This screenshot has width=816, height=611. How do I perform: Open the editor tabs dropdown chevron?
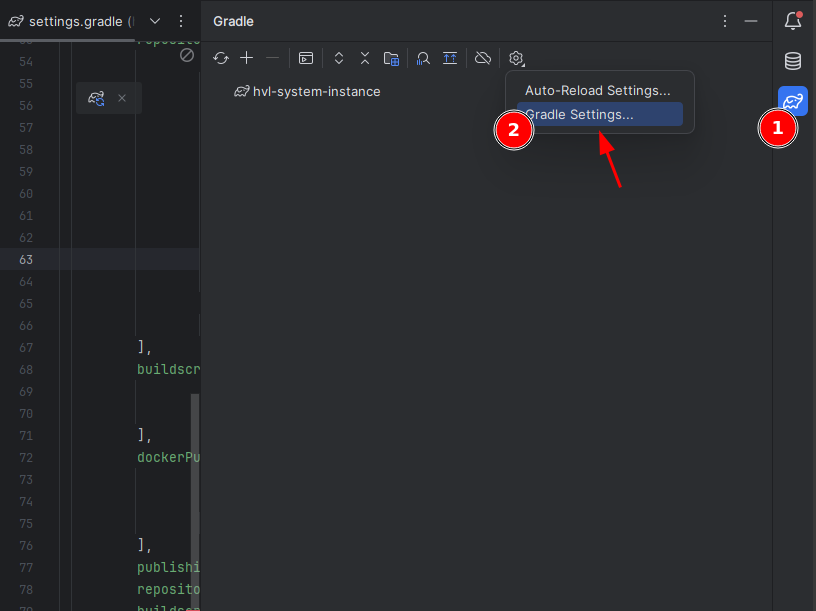(x=155, y=21)
